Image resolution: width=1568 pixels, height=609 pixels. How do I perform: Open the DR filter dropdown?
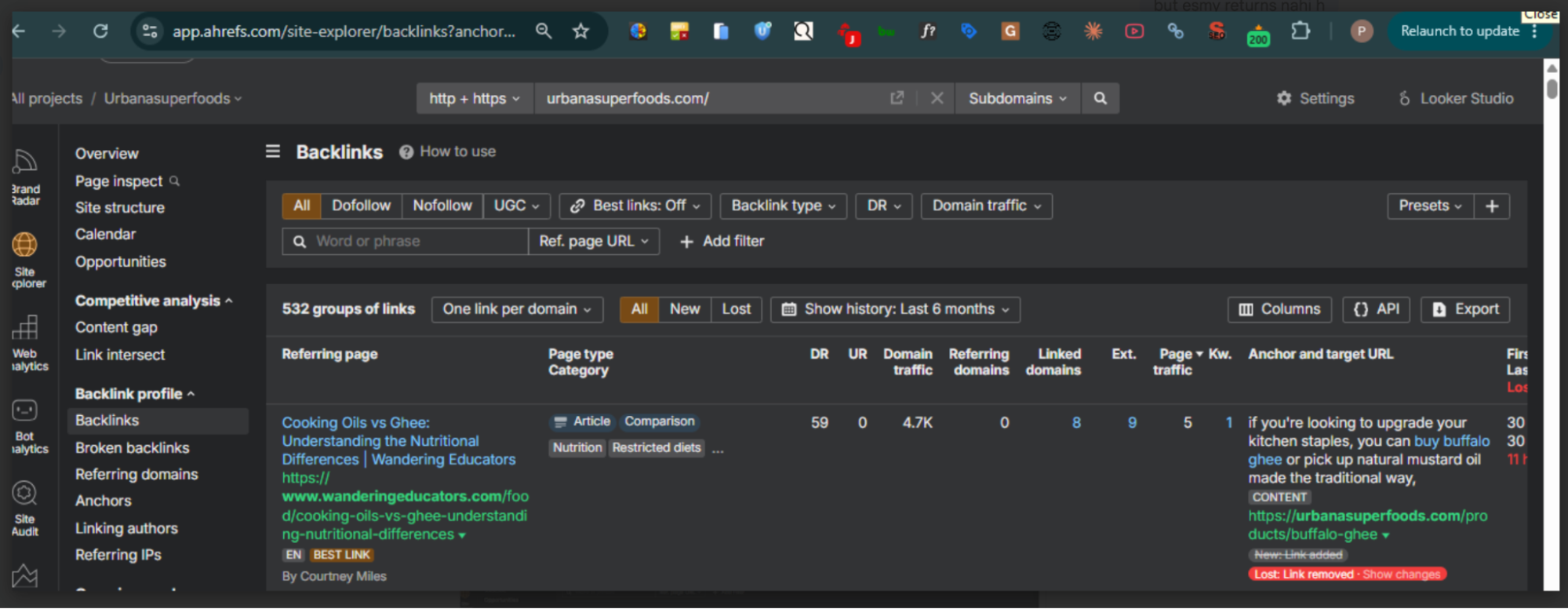click(884, 206)
